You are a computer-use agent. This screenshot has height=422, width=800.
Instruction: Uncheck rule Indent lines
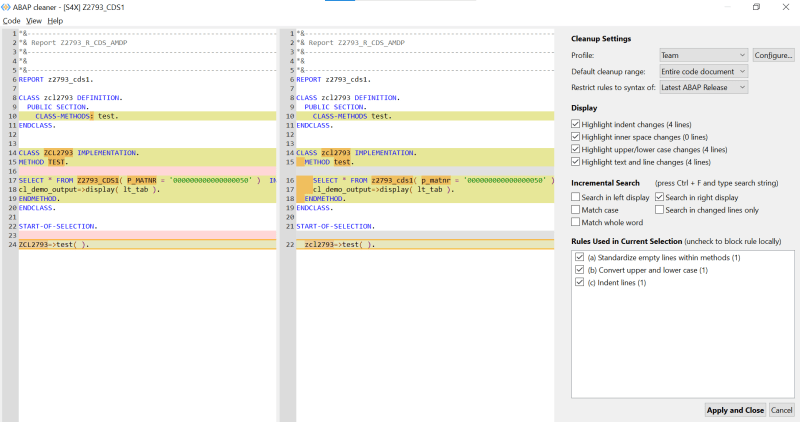580,282
